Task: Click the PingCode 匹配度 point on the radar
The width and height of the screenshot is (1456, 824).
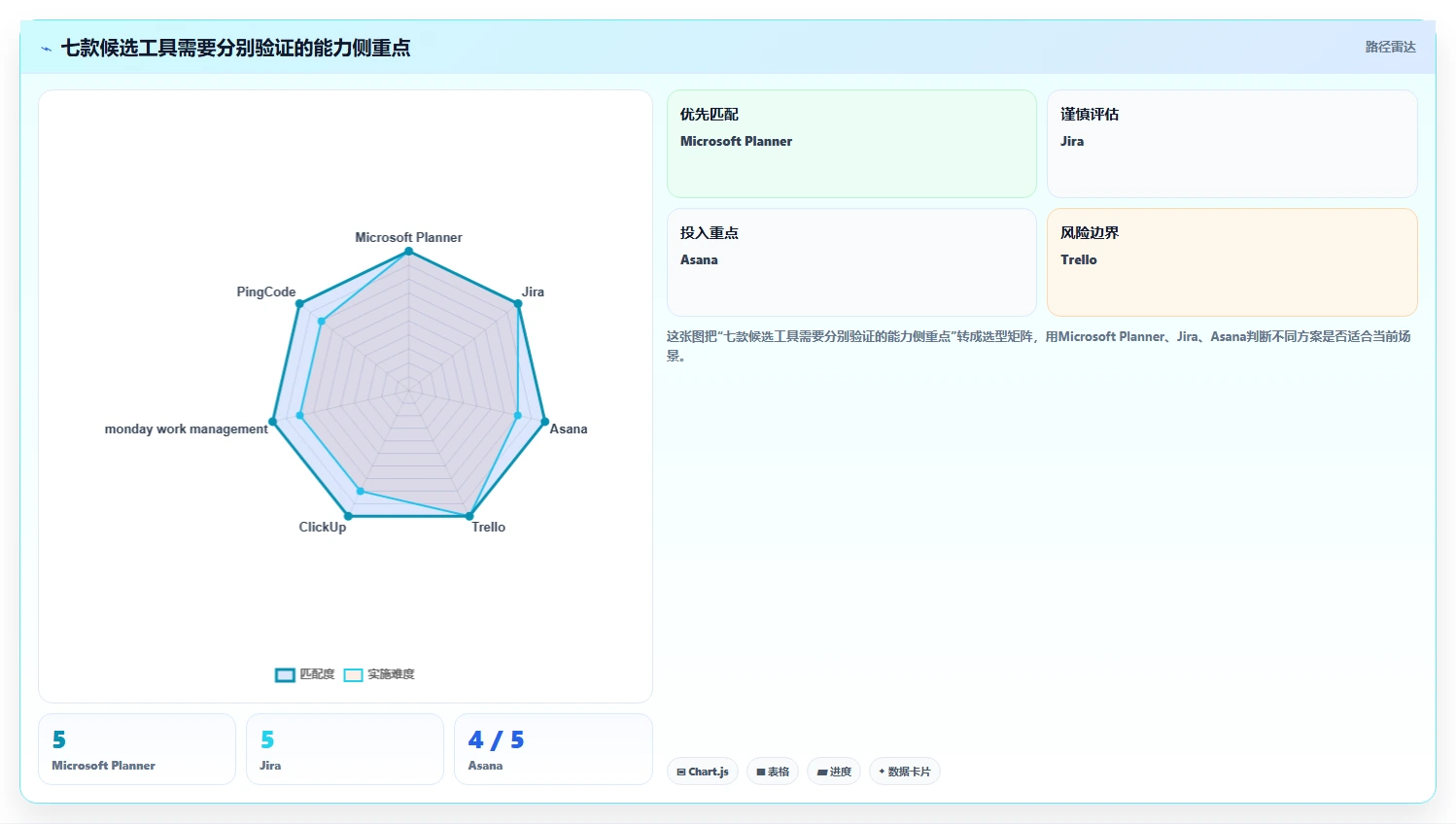Action: click(299, 304)
